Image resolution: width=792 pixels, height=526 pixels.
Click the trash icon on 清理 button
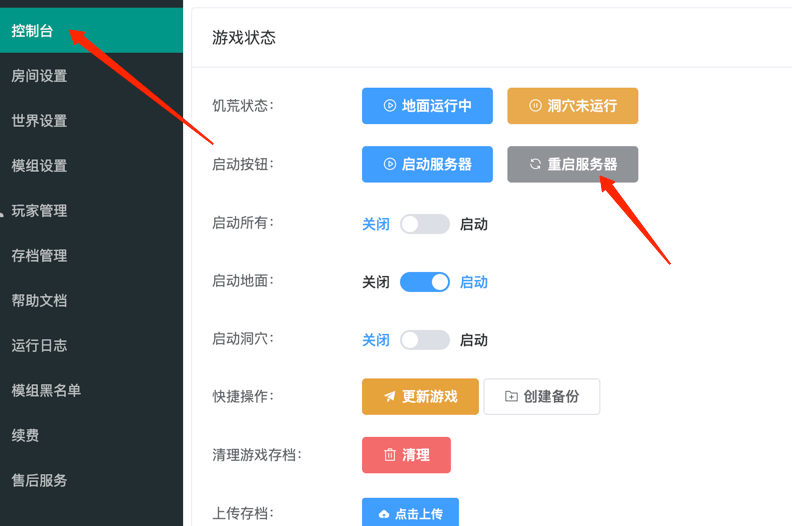390,455
